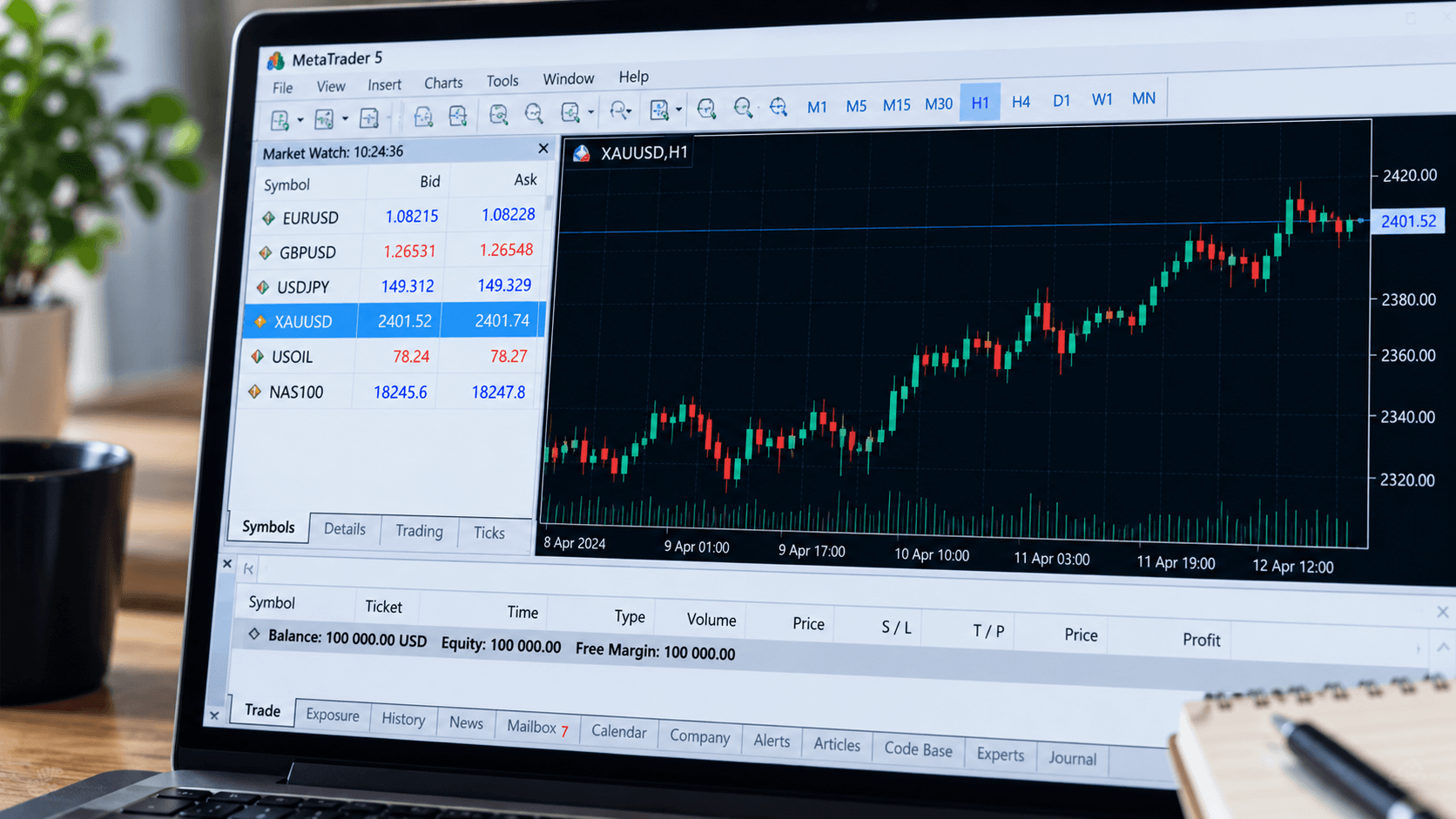1456x819 pixels.
Task: Click the Volume column header
Action: 711,620
